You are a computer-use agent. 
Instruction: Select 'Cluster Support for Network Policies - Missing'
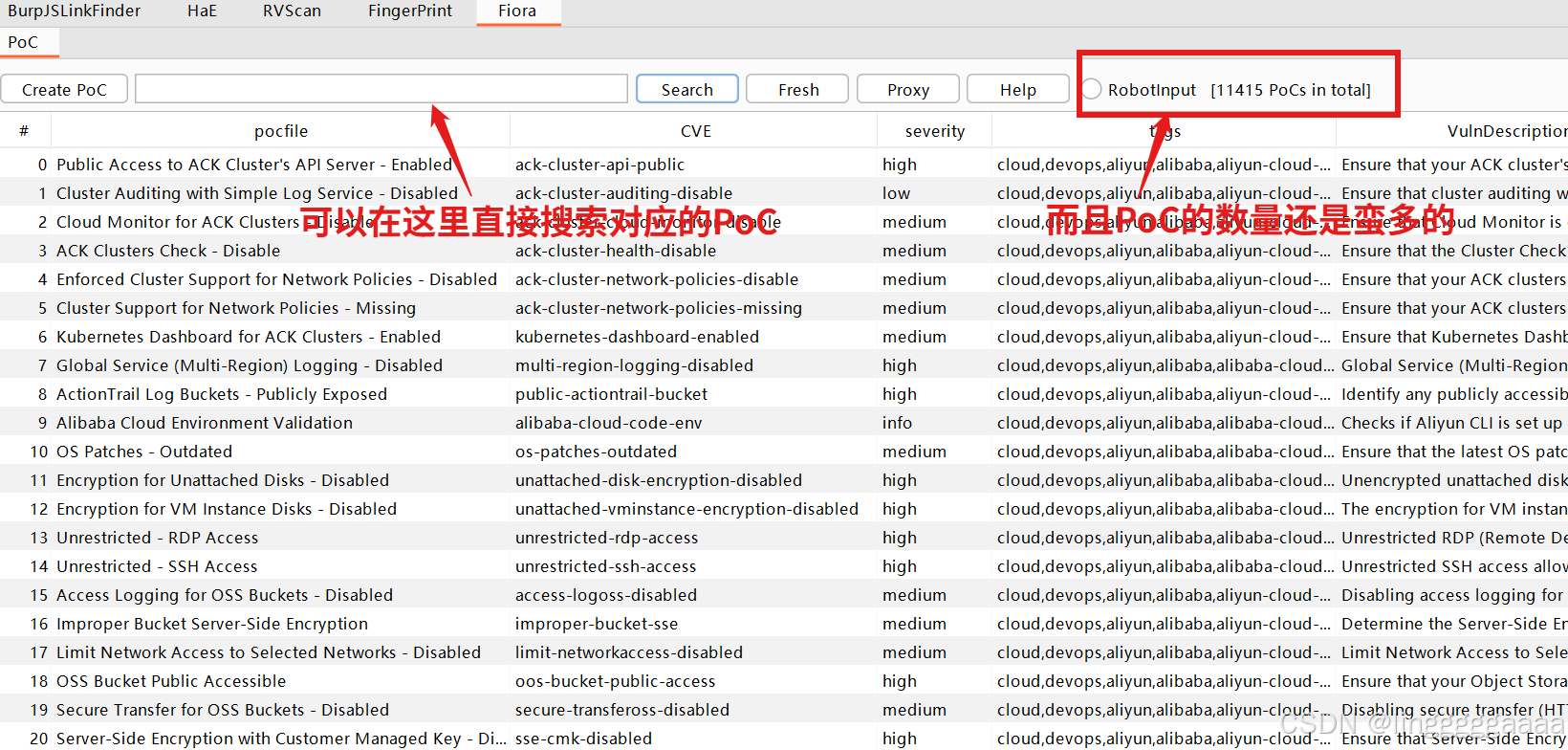[x=784, y=308]
